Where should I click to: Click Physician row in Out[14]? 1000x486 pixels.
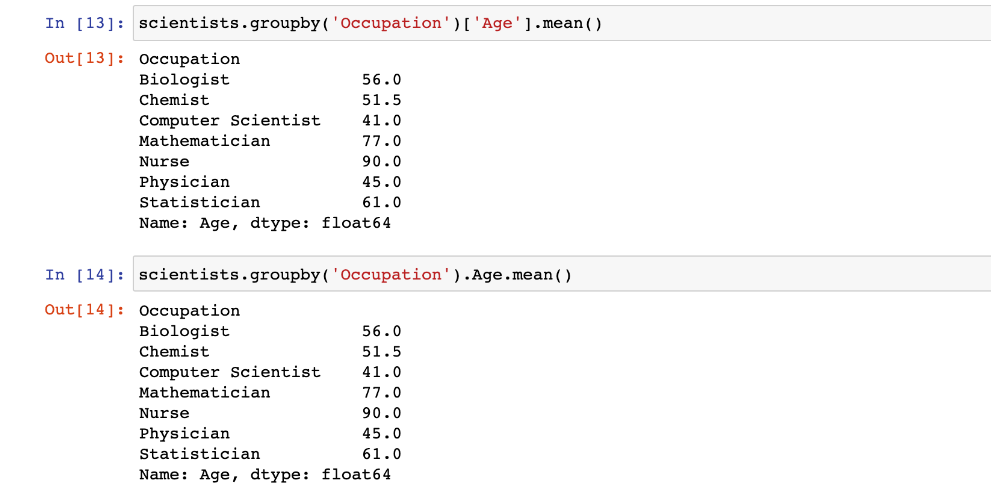(270, 433)
